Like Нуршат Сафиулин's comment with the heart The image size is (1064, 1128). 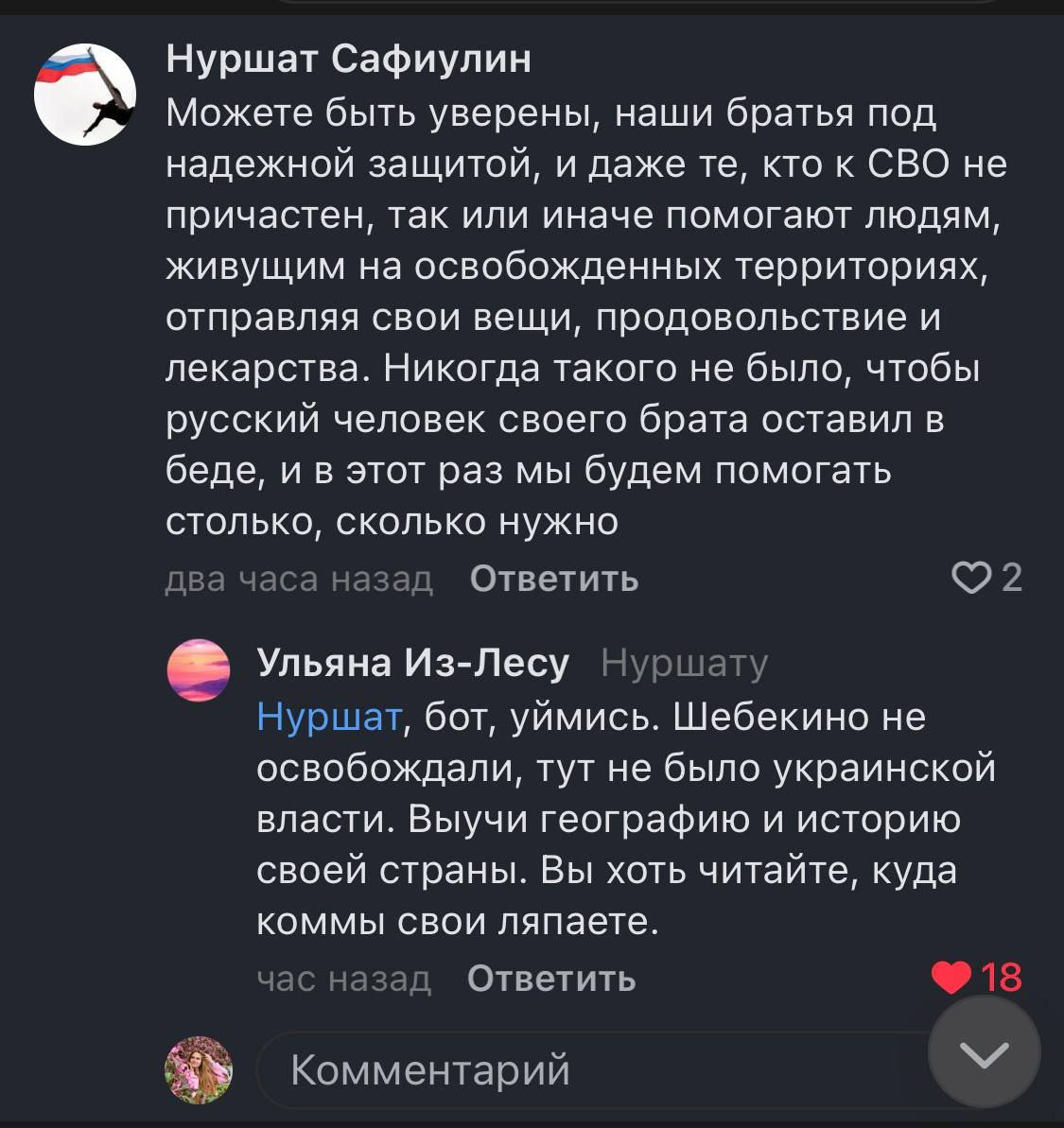[x=971, y=577]
